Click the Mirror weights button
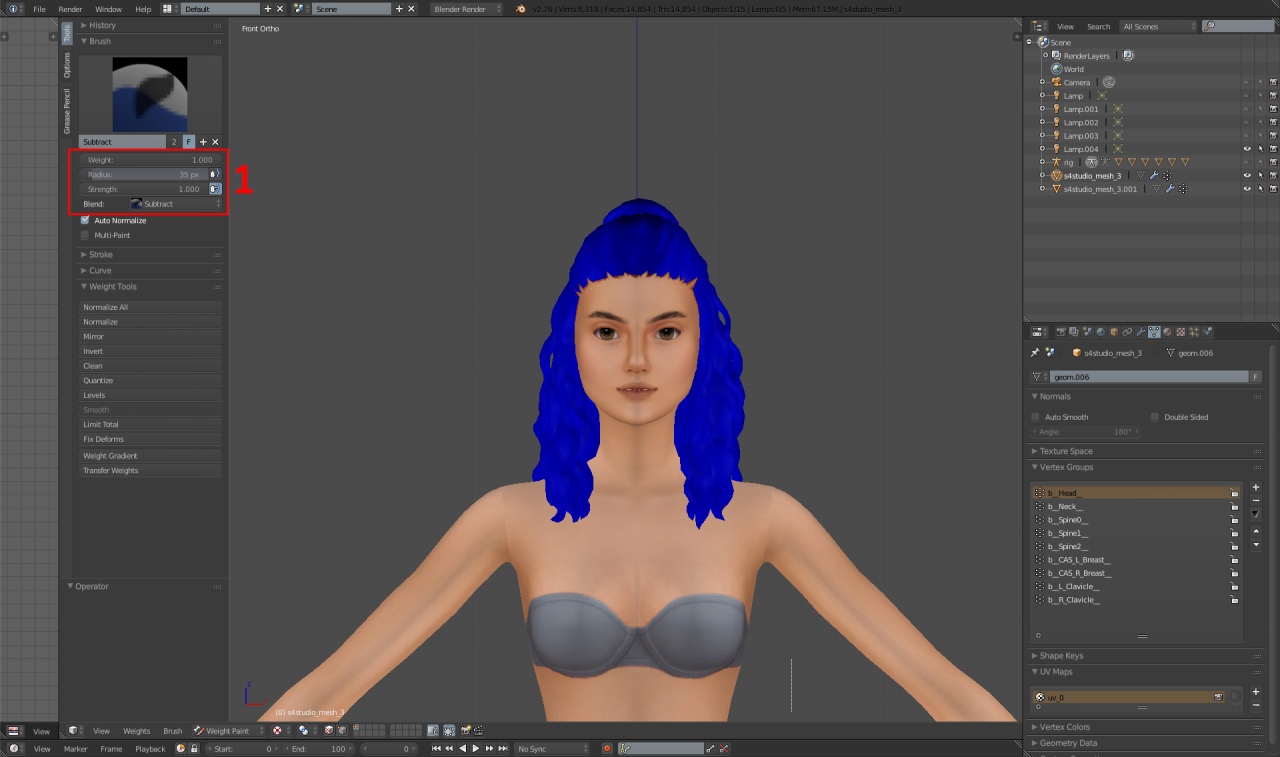1280x757 pixels. 150,336
